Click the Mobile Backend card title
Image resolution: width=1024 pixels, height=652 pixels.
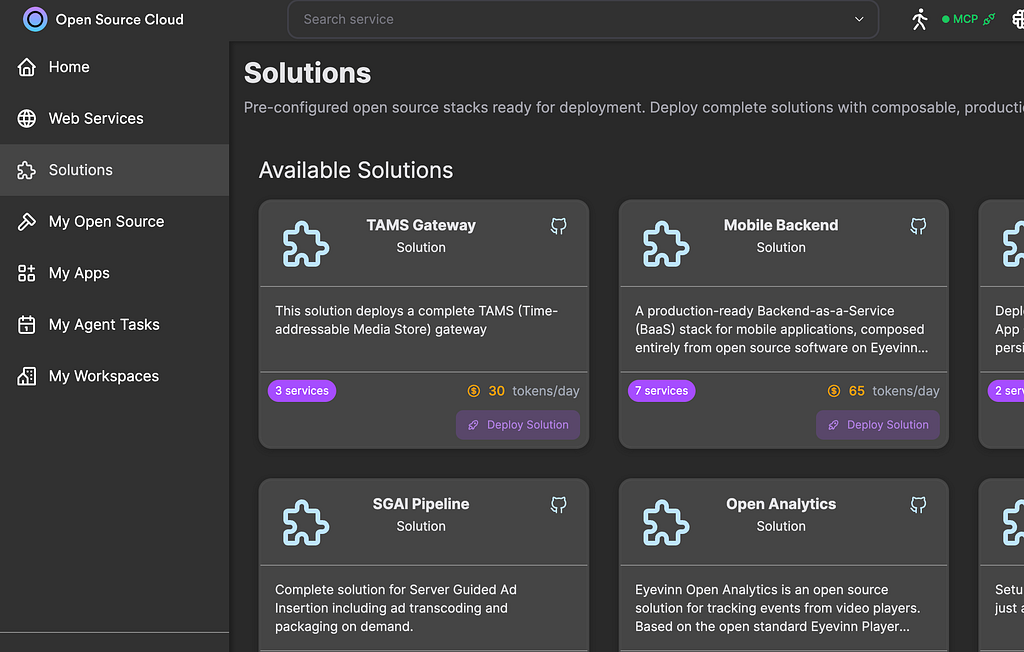pyautogui.click(x=781, y=225)
